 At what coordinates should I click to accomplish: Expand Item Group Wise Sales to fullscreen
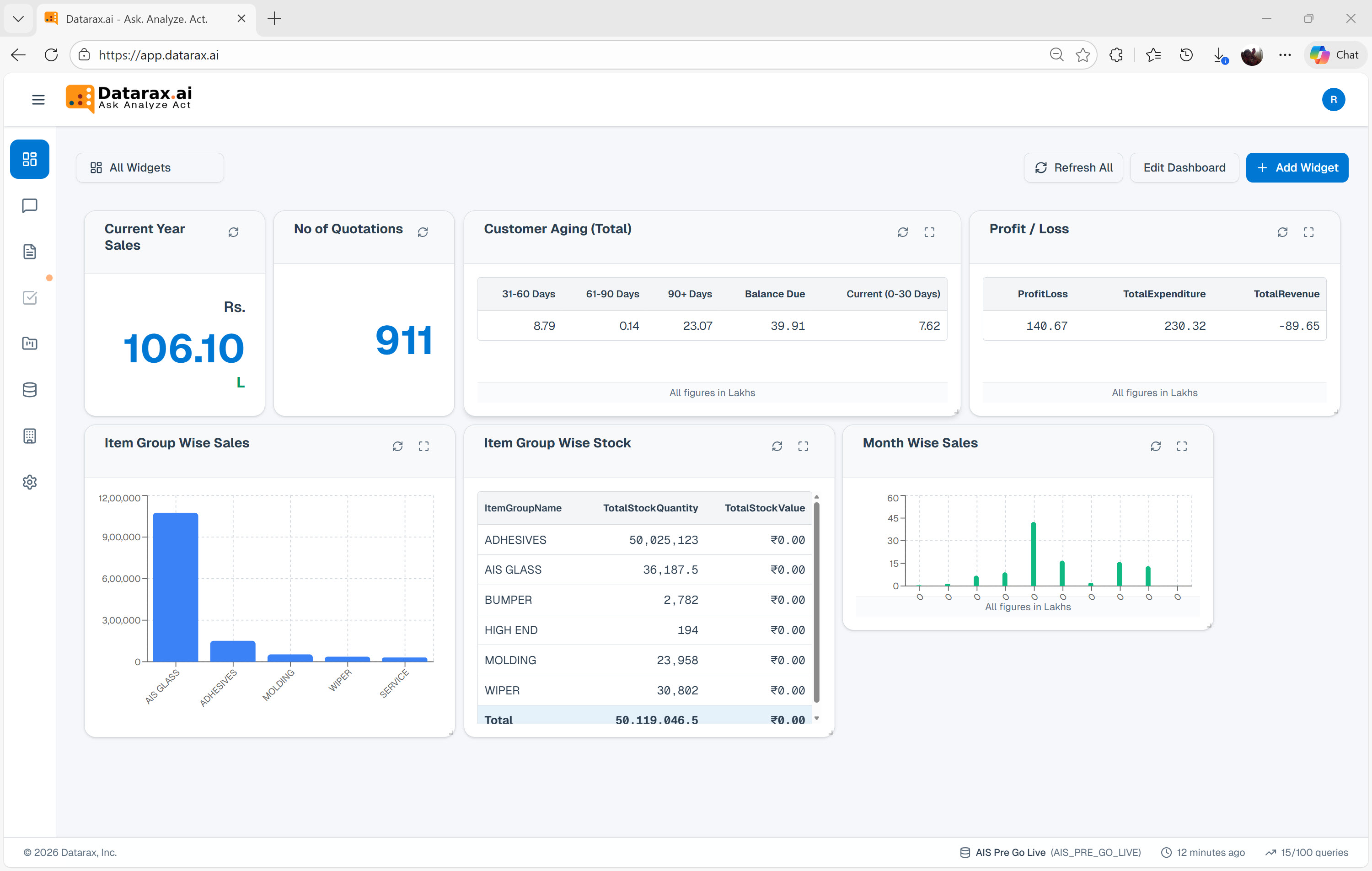click(x=424, y=446)
